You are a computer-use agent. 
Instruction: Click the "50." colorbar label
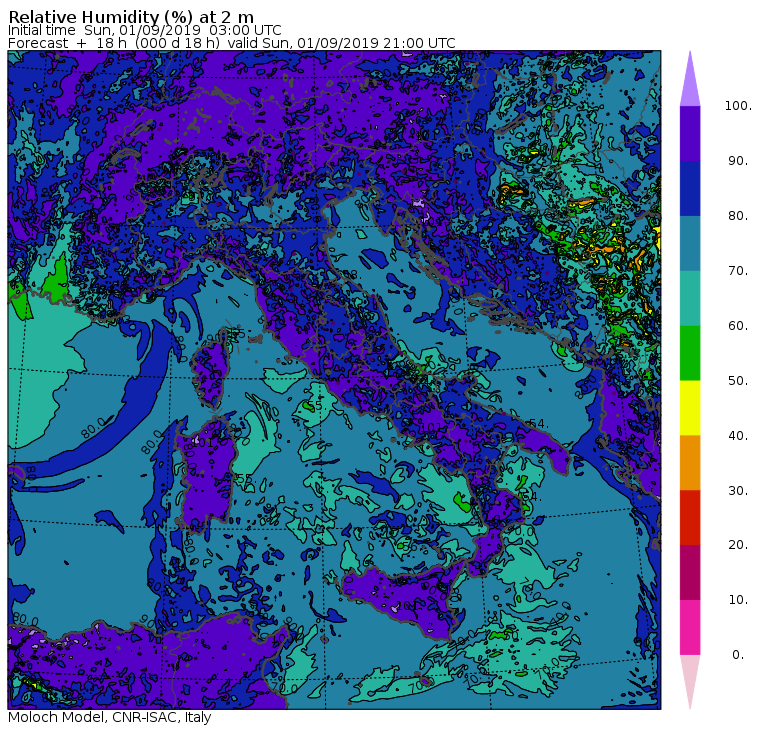pyautogui.click(x=738, y=381)
